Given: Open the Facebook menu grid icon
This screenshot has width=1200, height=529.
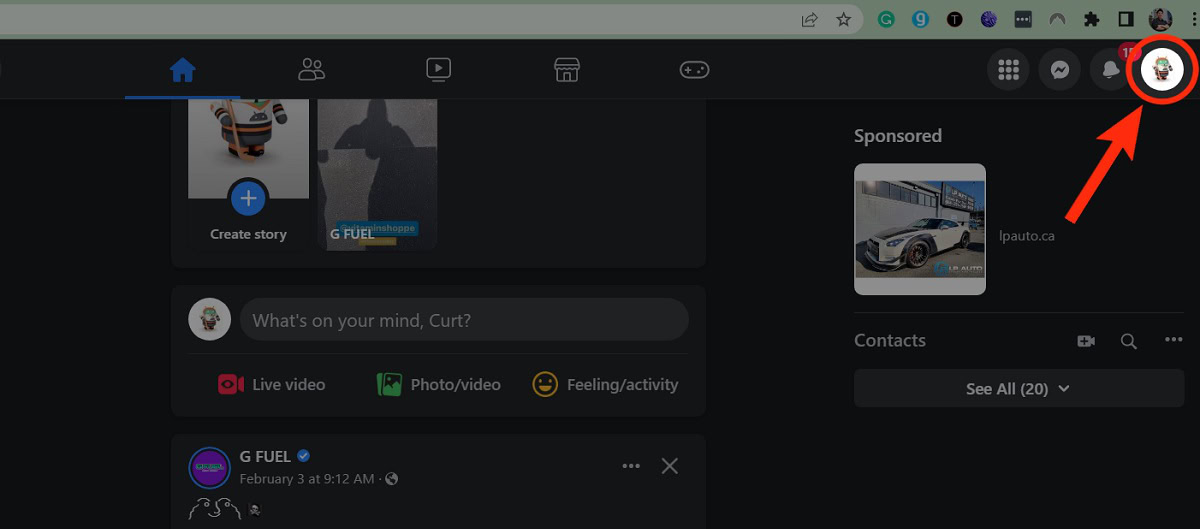Looking at the screenshot, I should click(1008, 70).
